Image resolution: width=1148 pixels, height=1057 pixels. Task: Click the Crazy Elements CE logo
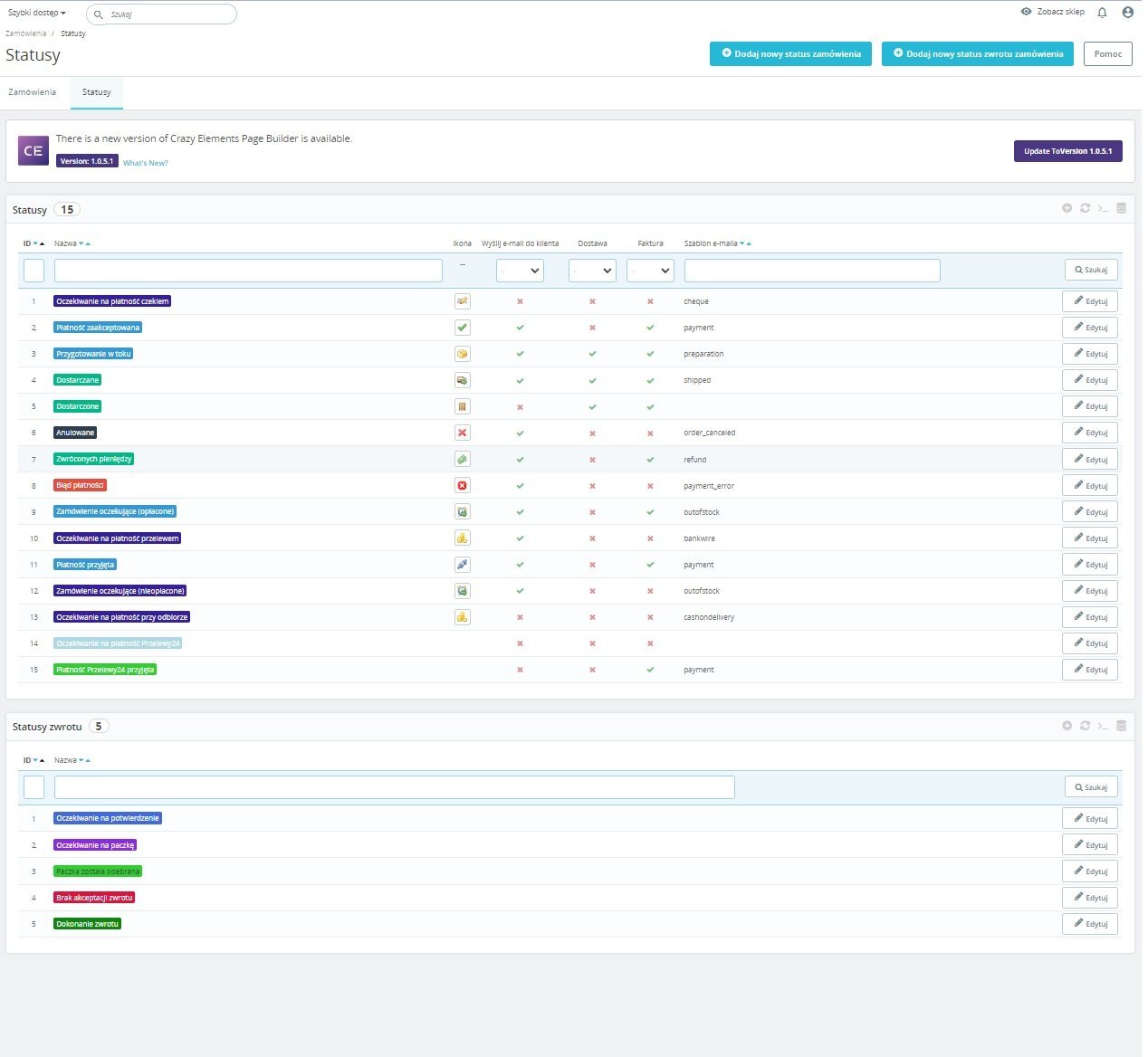pyautogui.click(x=33, y=150)
